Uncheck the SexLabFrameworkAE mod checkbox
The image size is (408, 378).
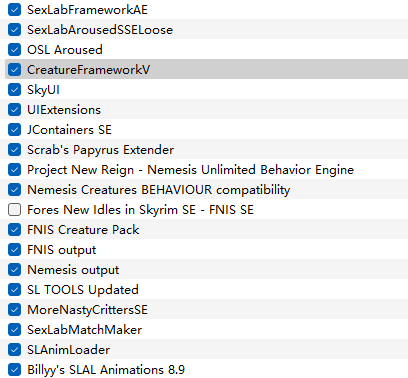click(x=14, y=10)
